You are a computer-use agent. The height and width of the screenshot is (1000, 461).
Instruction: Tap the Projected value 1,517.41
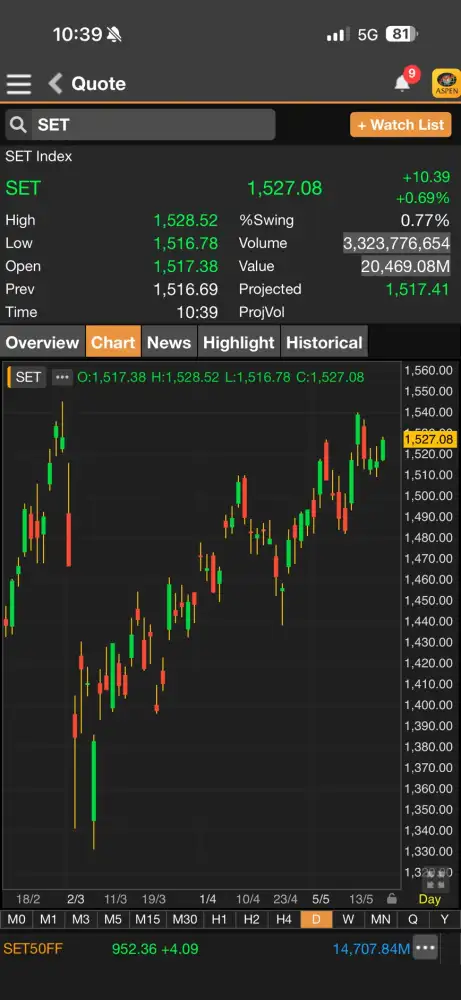click(x=418, y=289)
